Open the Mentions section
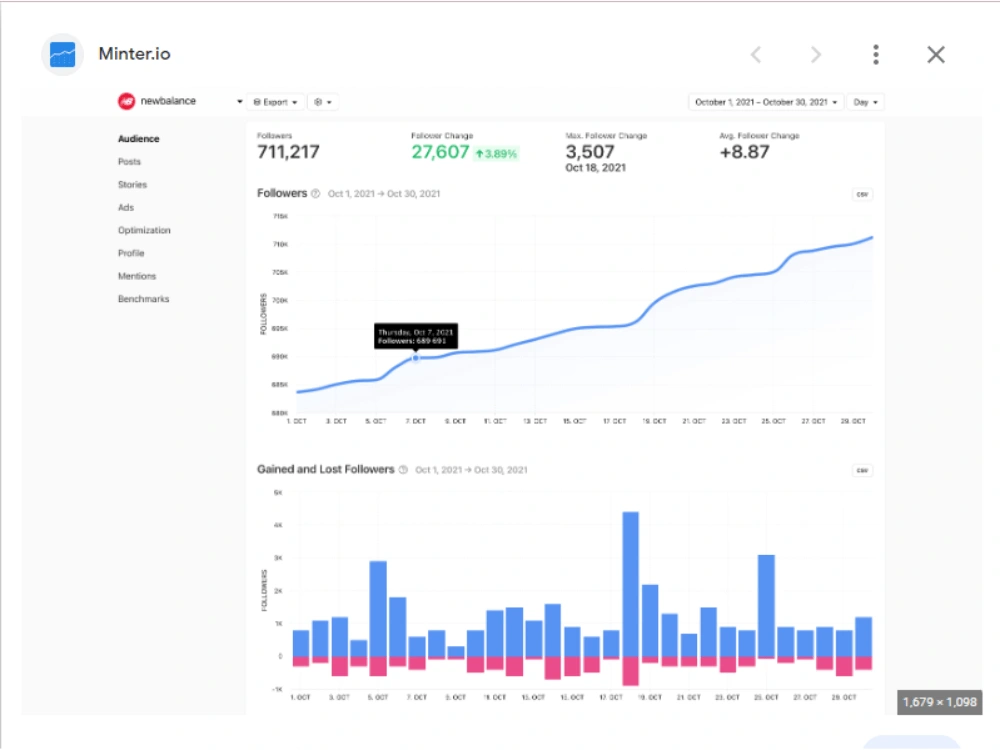The image size is (1000, 750). 136,276
